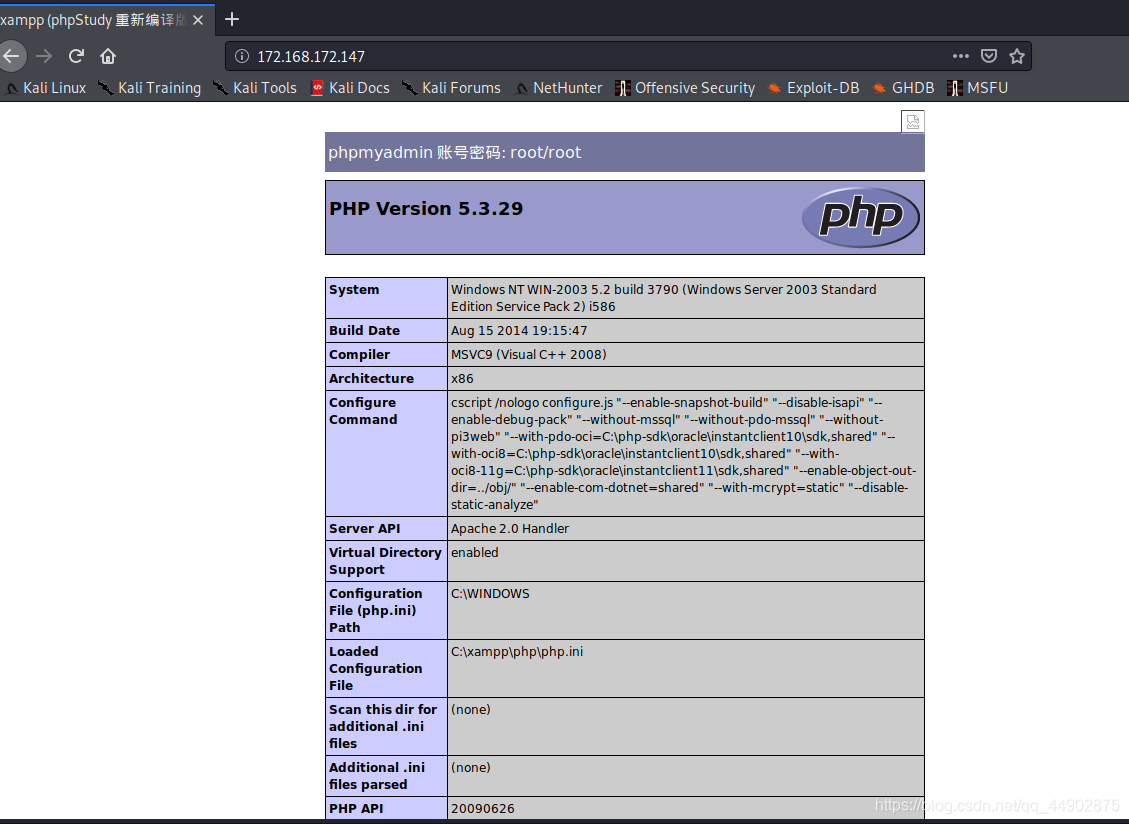Open the Exploit-DB bookmark

pyautogui.click(x=814, y=88)
